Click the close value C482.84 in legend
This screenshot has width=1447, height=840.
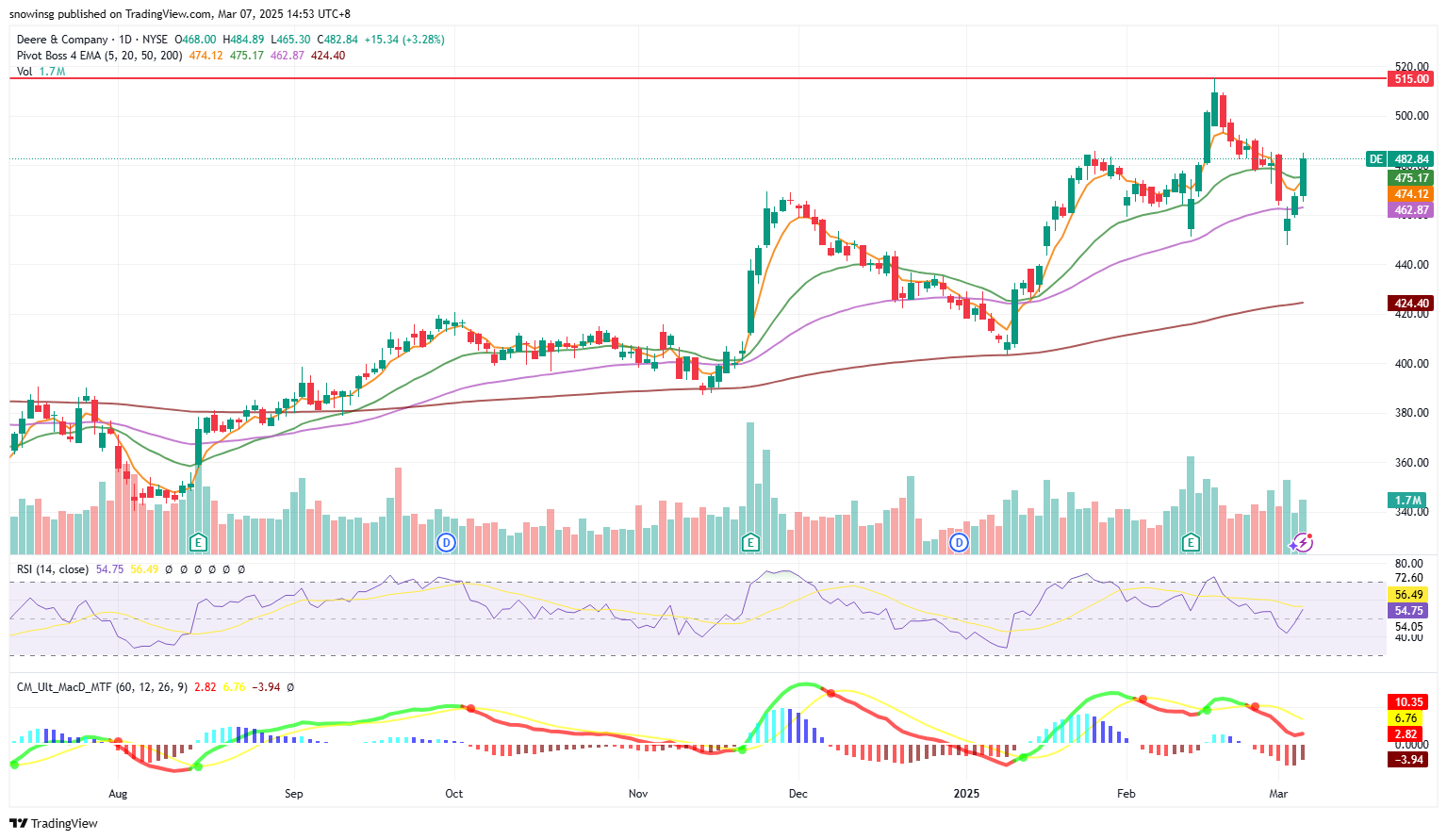click(337, 40)
